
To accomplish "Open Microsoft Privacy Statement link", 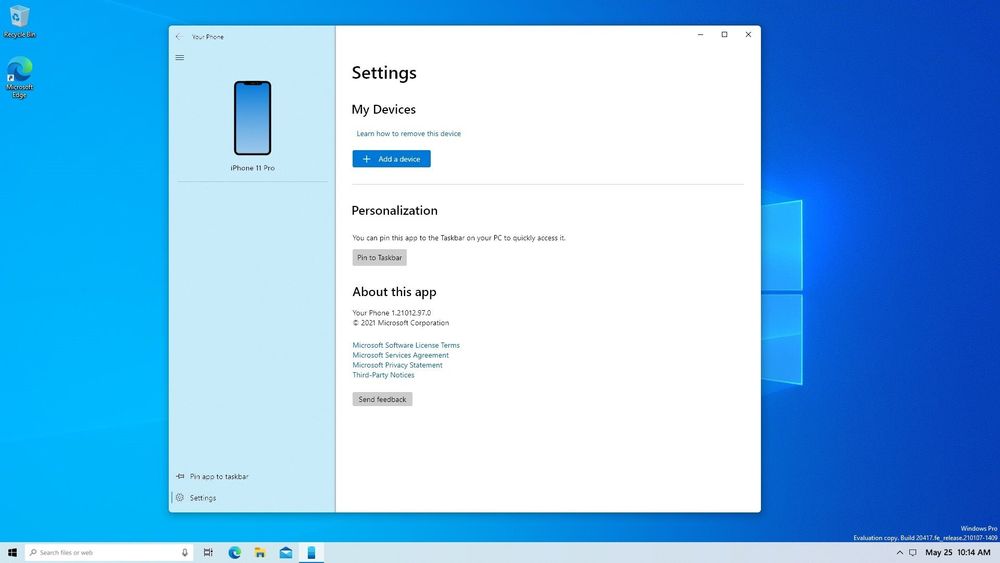I will coord(397,365).
